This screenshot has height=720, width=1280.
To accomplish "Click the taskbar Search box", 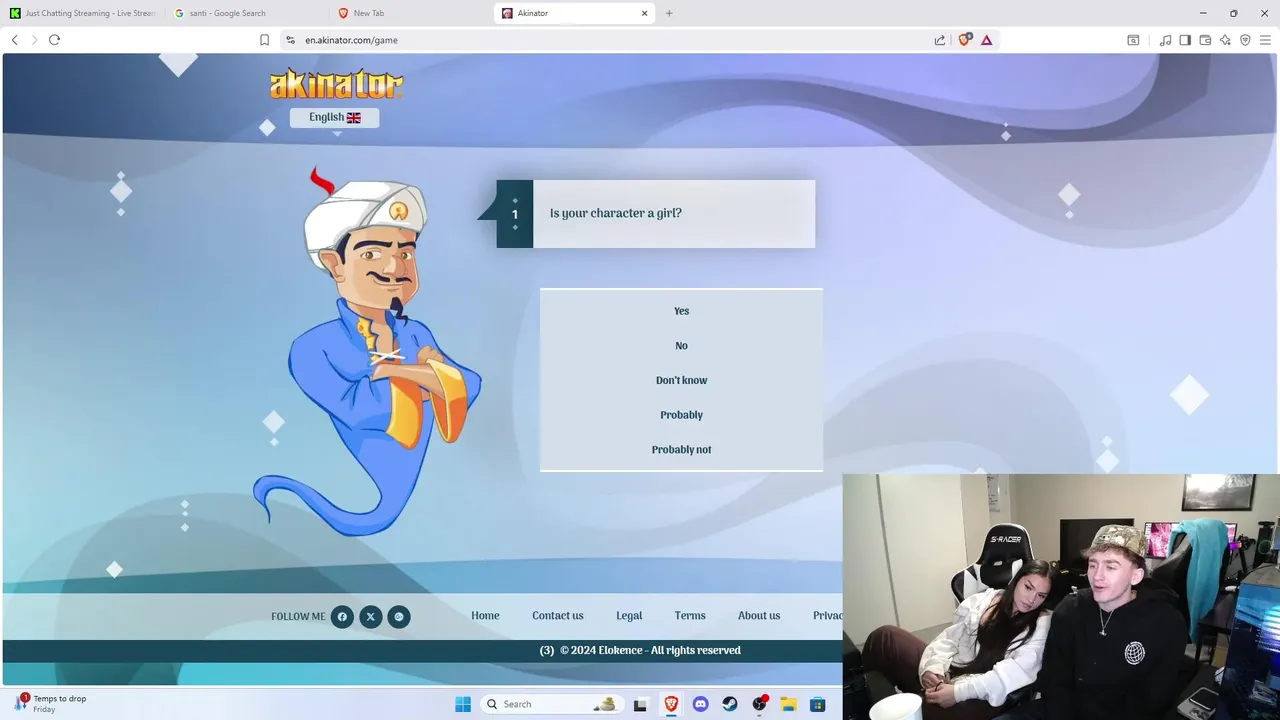I will tap(552, 704).
